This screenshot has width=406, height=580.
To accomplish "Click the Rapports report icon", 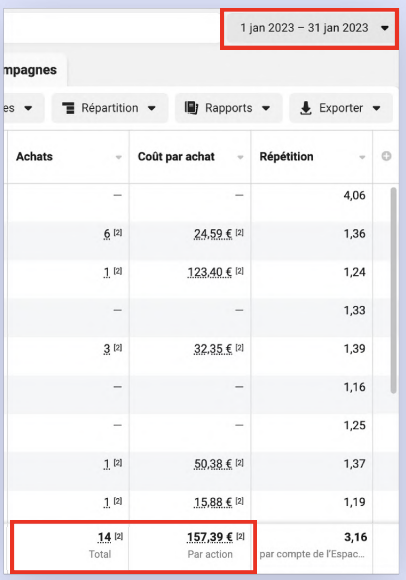I will pyautogui.click(x=192, y=108).
